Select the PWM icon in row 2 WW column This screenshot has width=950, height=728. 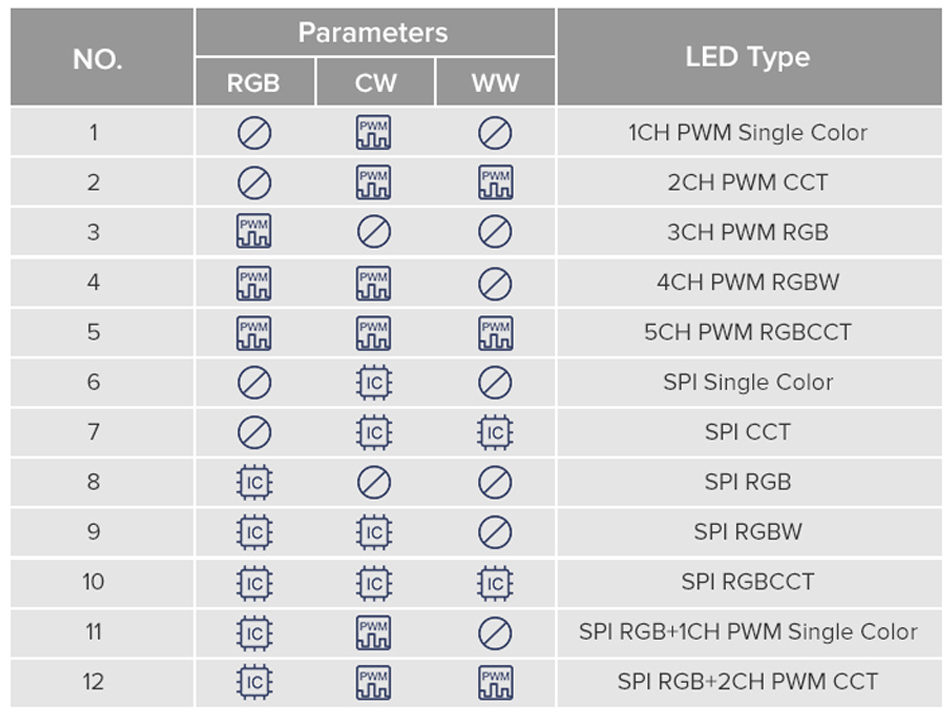pyautogui.click(x=495, y=183)
